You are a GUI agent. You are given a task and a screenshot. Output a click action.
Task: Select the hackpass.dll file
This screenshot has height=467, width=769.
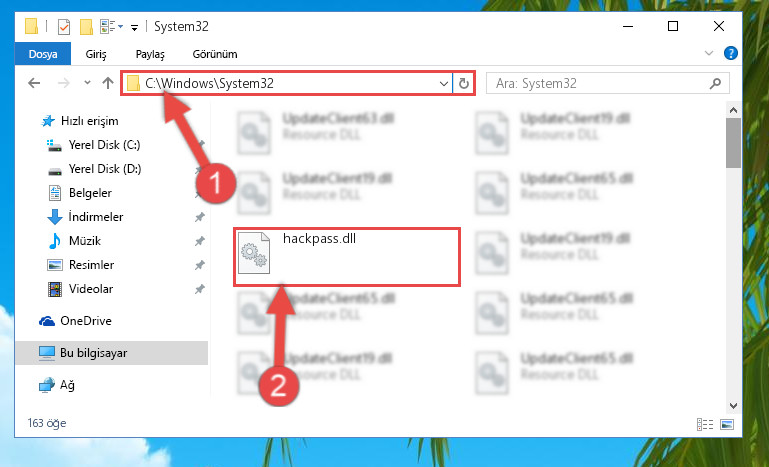click(x=346, y=257)
